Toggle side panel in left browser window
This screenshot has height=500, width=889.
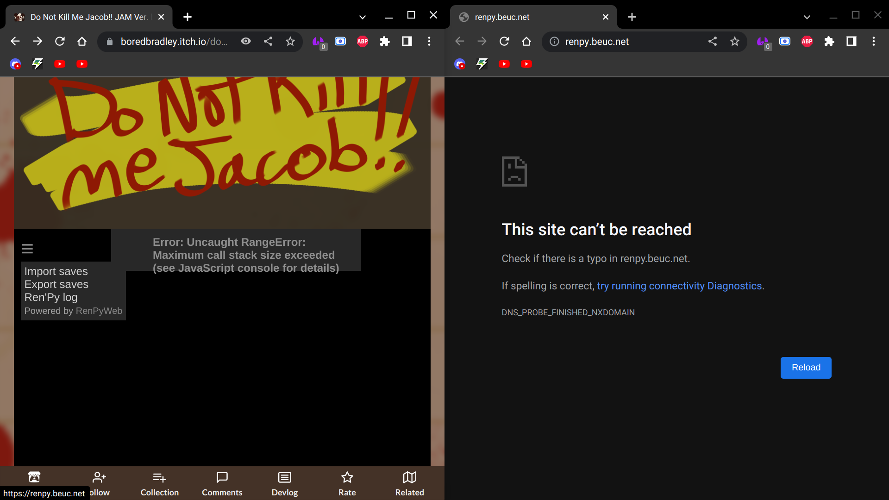click(407, 41)
